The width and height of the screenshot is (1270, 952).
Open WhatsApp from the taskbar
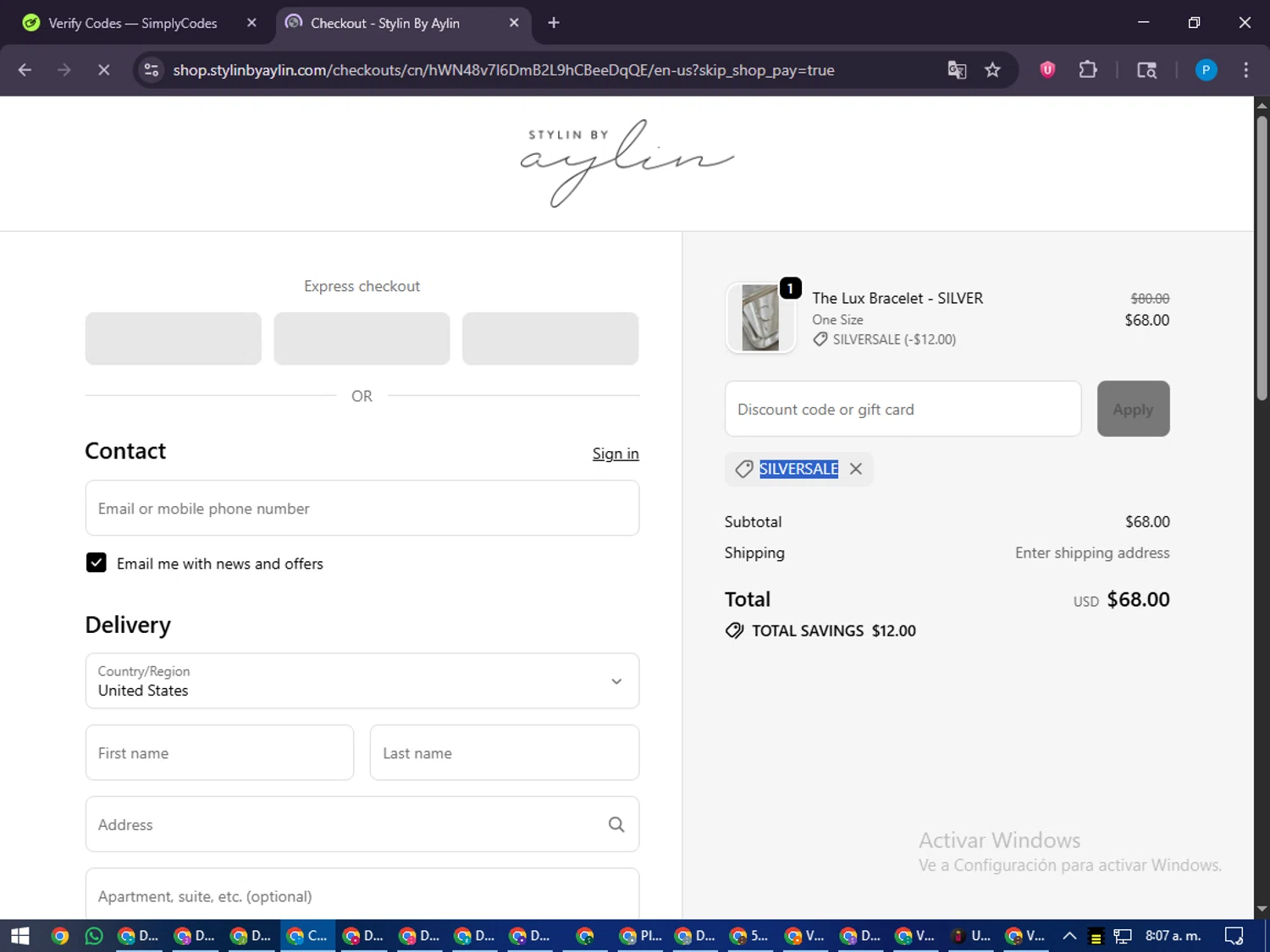[94, 936]
